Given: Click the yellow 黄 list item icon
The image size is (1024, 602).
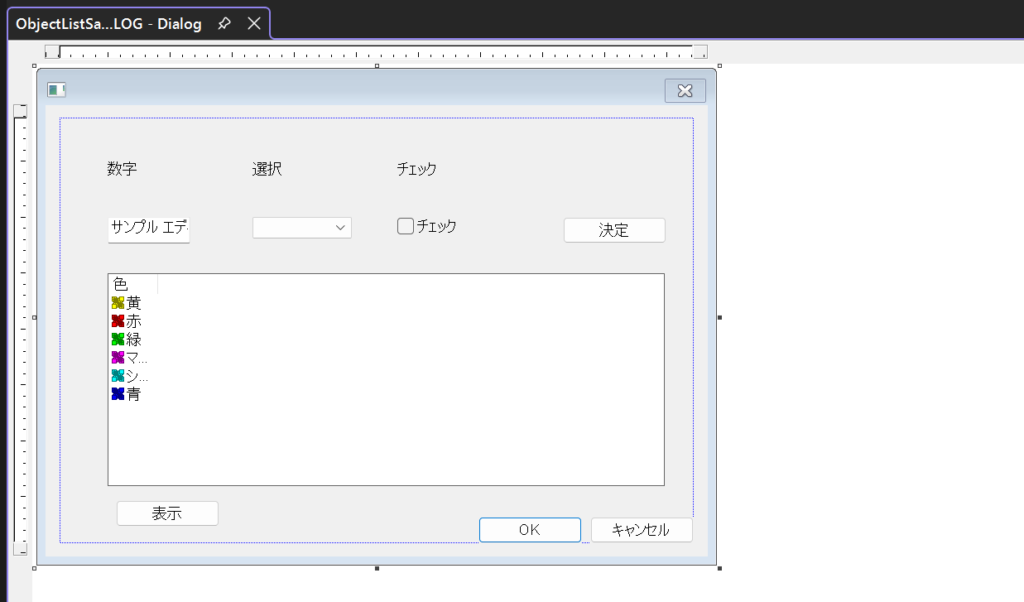Looking at the screenshot, I should pyautogui.click(x=118, y=303).
